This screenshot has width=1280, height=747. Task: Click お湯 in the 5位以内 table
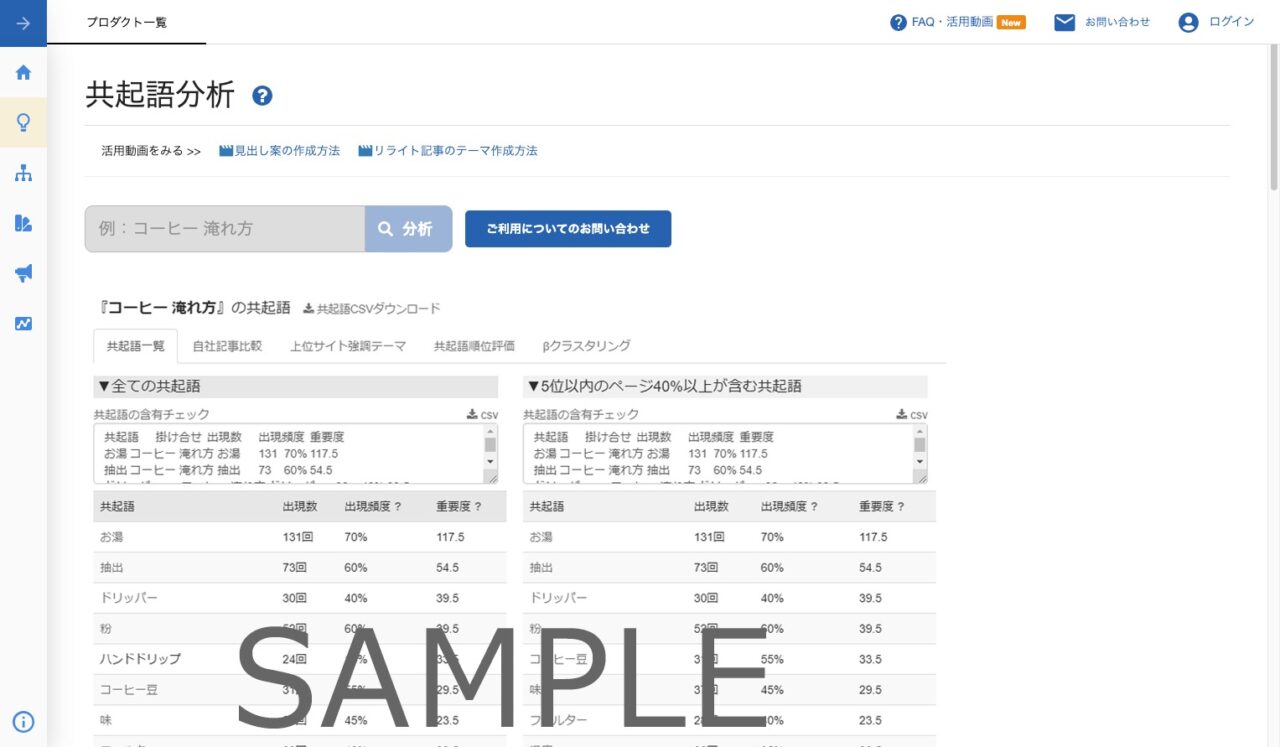coord(542,537)
